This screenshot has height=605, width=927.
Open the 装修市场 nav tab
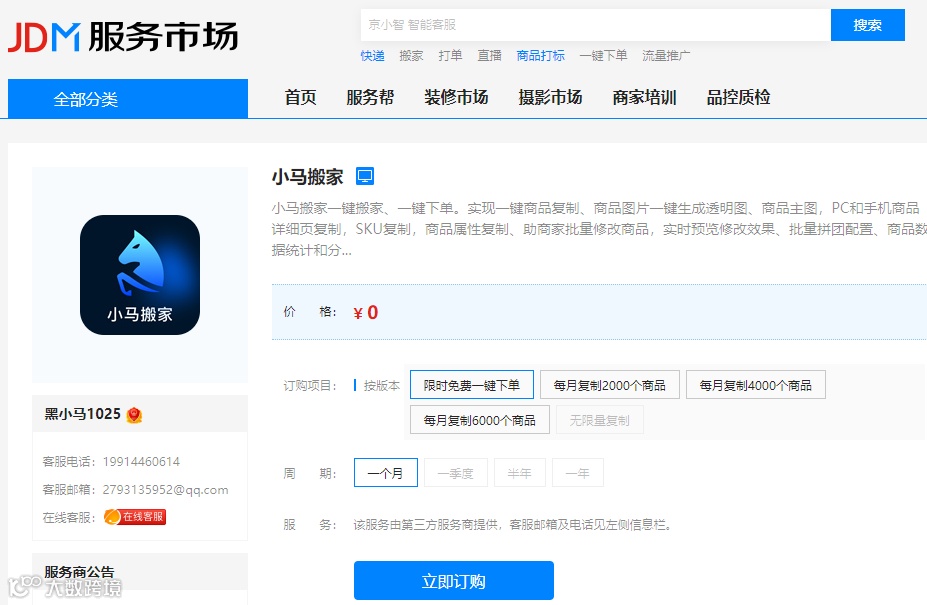[456, 97]
